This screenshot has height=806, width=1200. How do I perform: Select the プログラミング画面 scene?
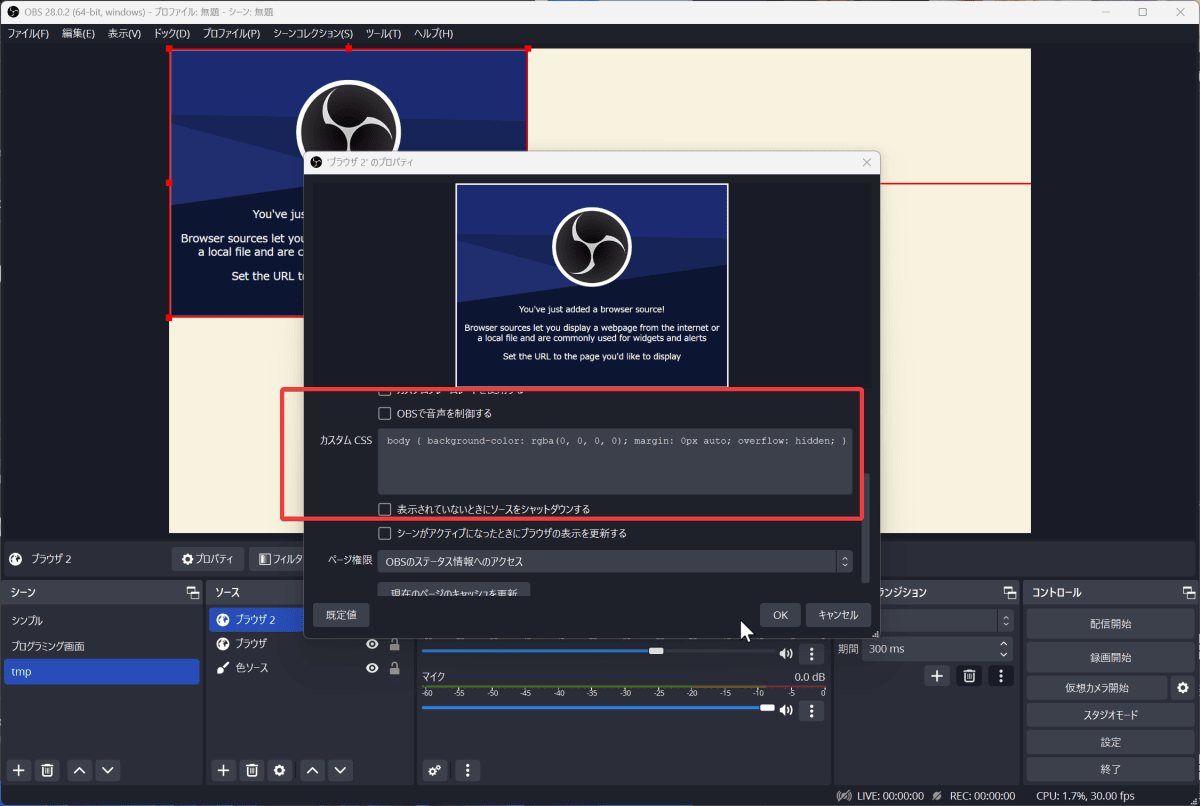(x=101, y=646)
